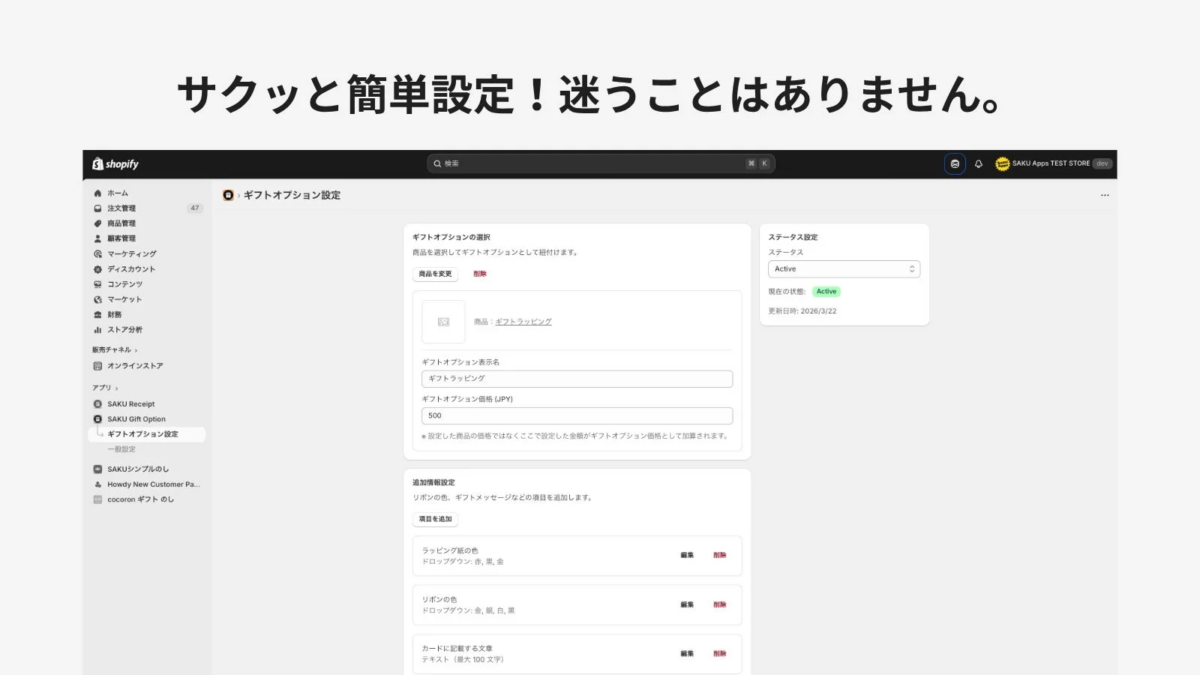Click 削除 next to ラッピング紙の色

point(719,556)
